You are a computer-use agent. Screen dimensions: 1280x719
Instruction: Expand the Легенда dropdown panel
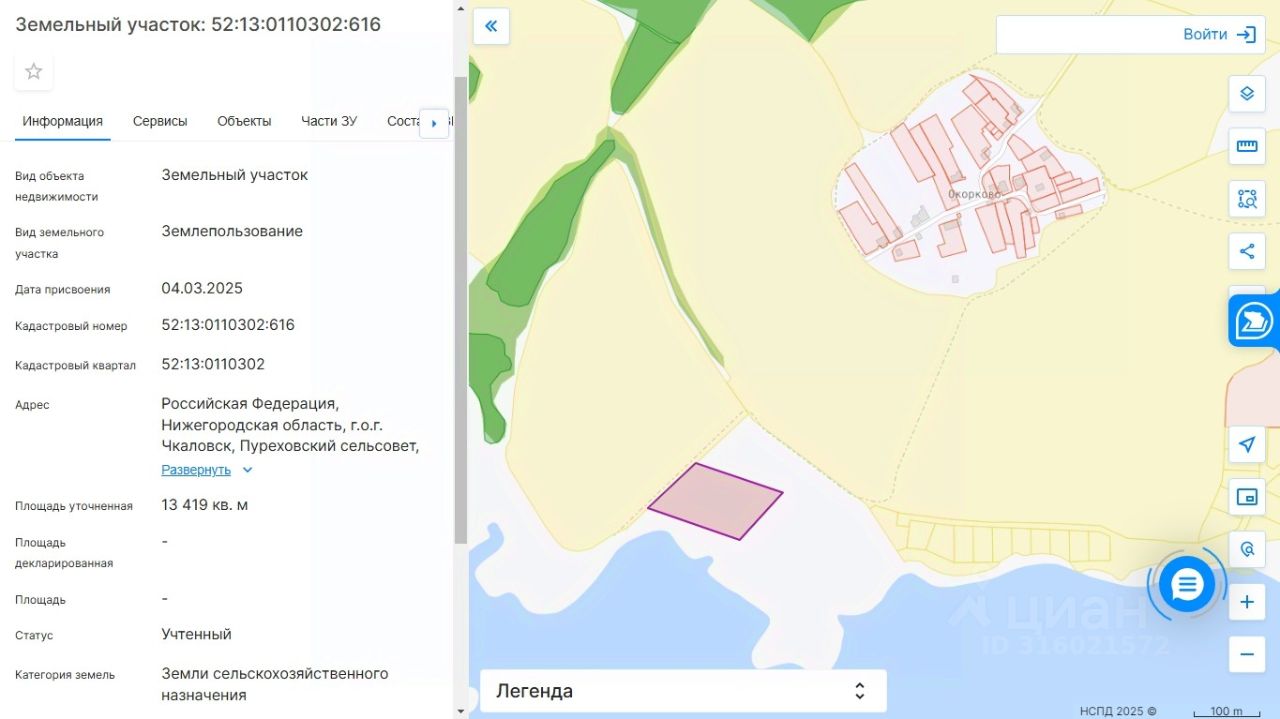coord(683,691)
